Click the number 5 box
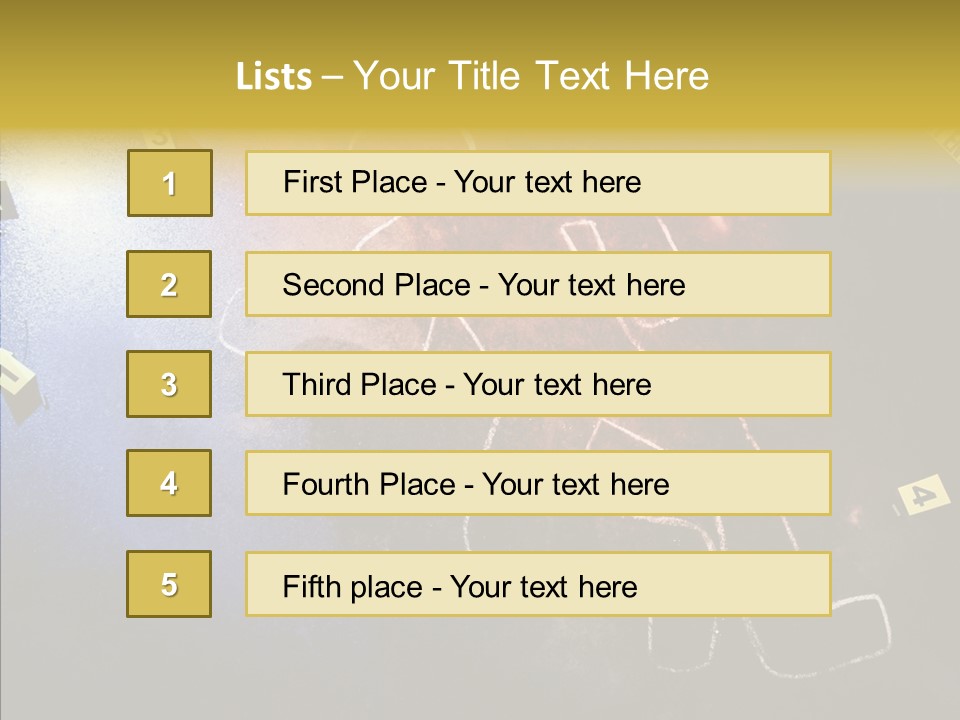This screenshot has height=720, width=960. tap(169, 584)
